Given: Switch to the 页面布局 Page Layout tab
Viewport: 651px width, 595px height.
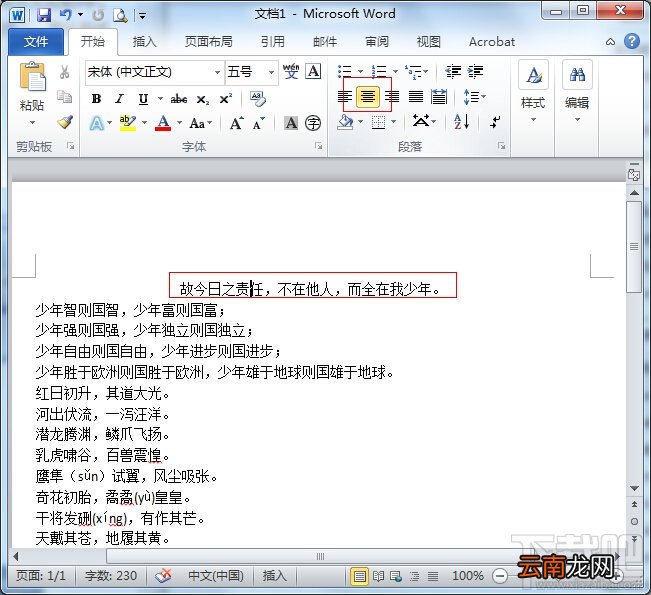Looking at the screenshot, I should 208,42.
